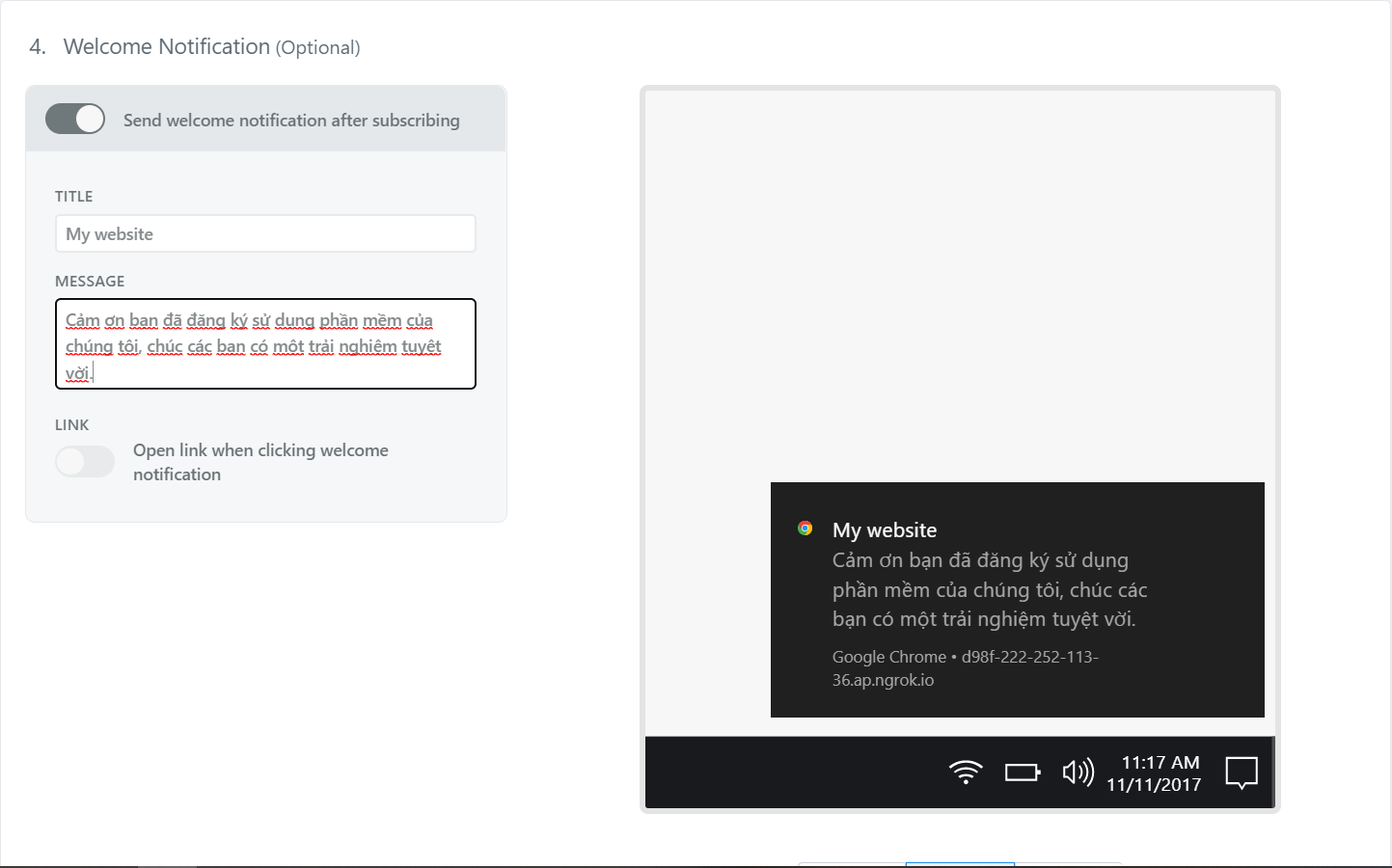
Task: Click the notification preview title 'My website'
Action: 885,530
